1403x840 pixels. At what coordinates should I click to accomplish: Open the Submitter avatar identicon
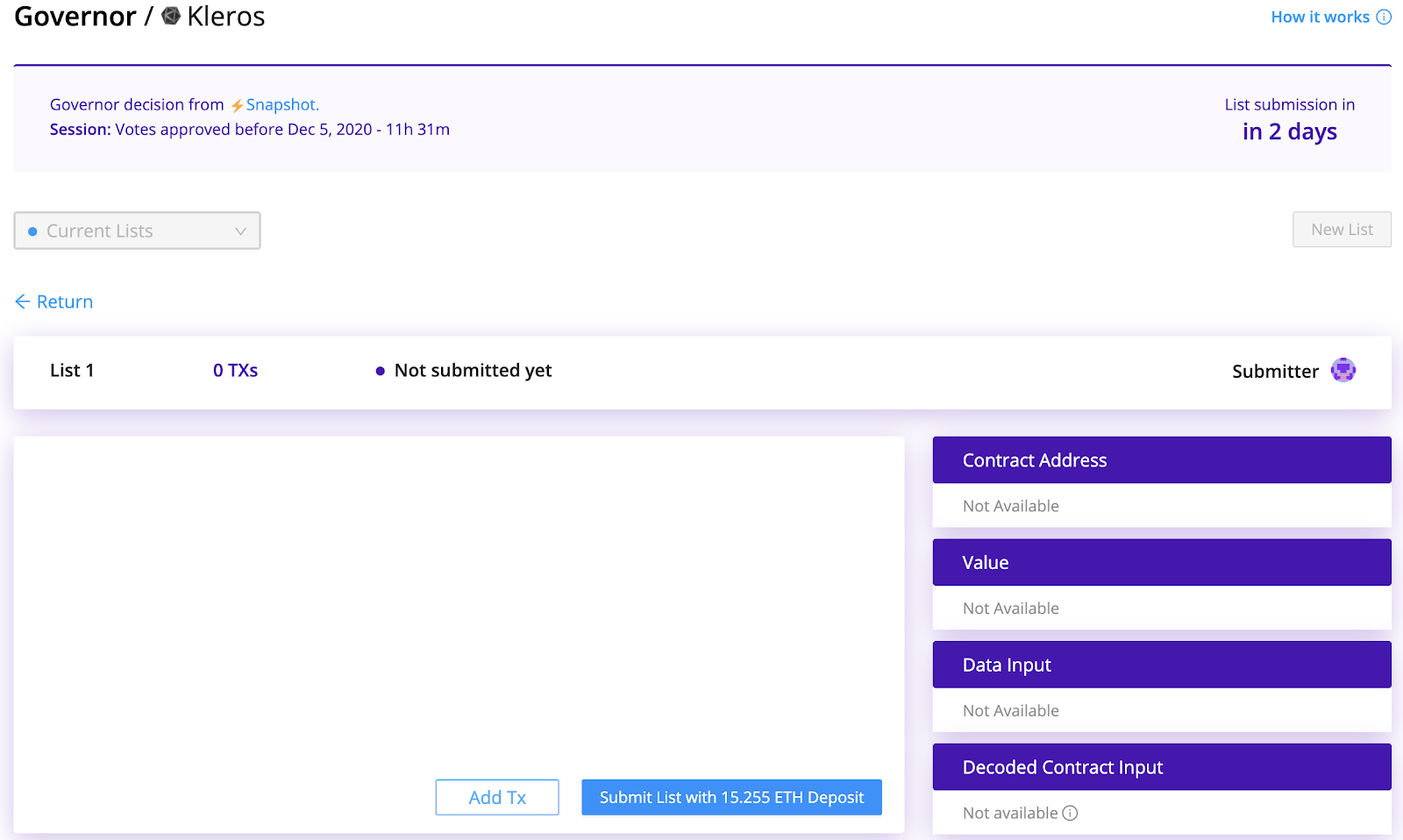click(1342, 370)
